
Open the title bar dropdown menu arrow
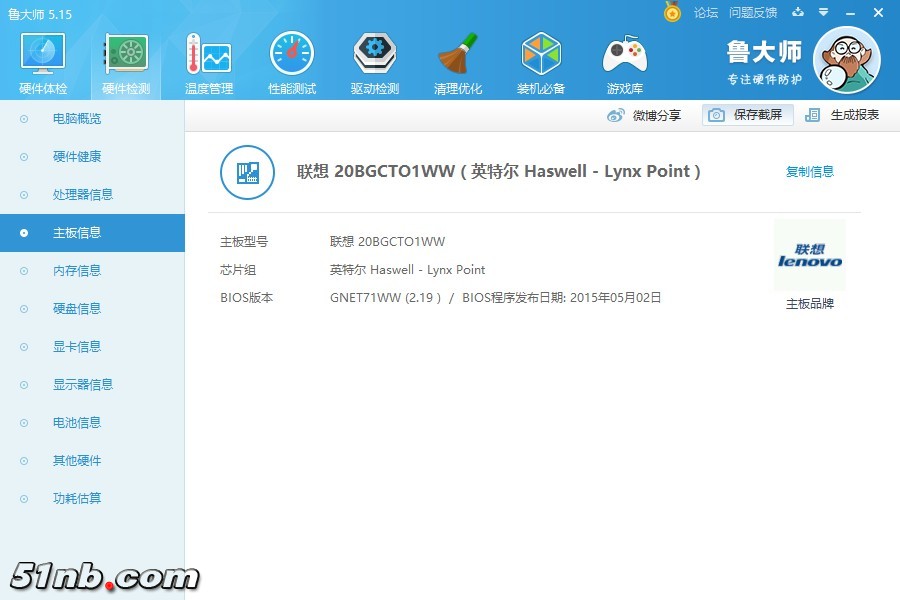pos(823,13)
